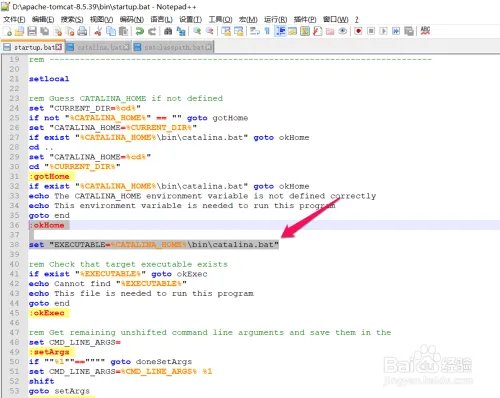The width and height of the screenshot is (500, 398).
Task: Toggle show all characters pilcrow icon
Action: point(267,31)
